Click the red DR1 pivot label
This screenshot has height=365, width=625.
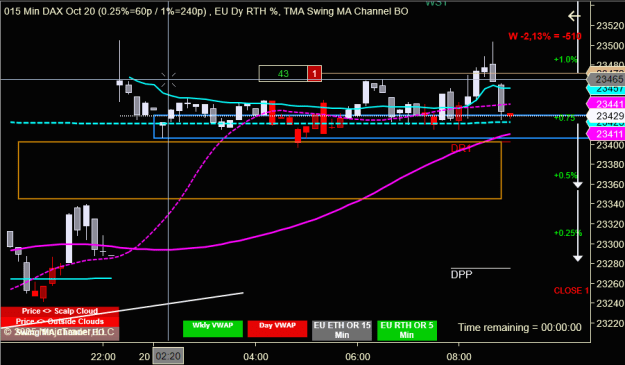tap(461, 148)
